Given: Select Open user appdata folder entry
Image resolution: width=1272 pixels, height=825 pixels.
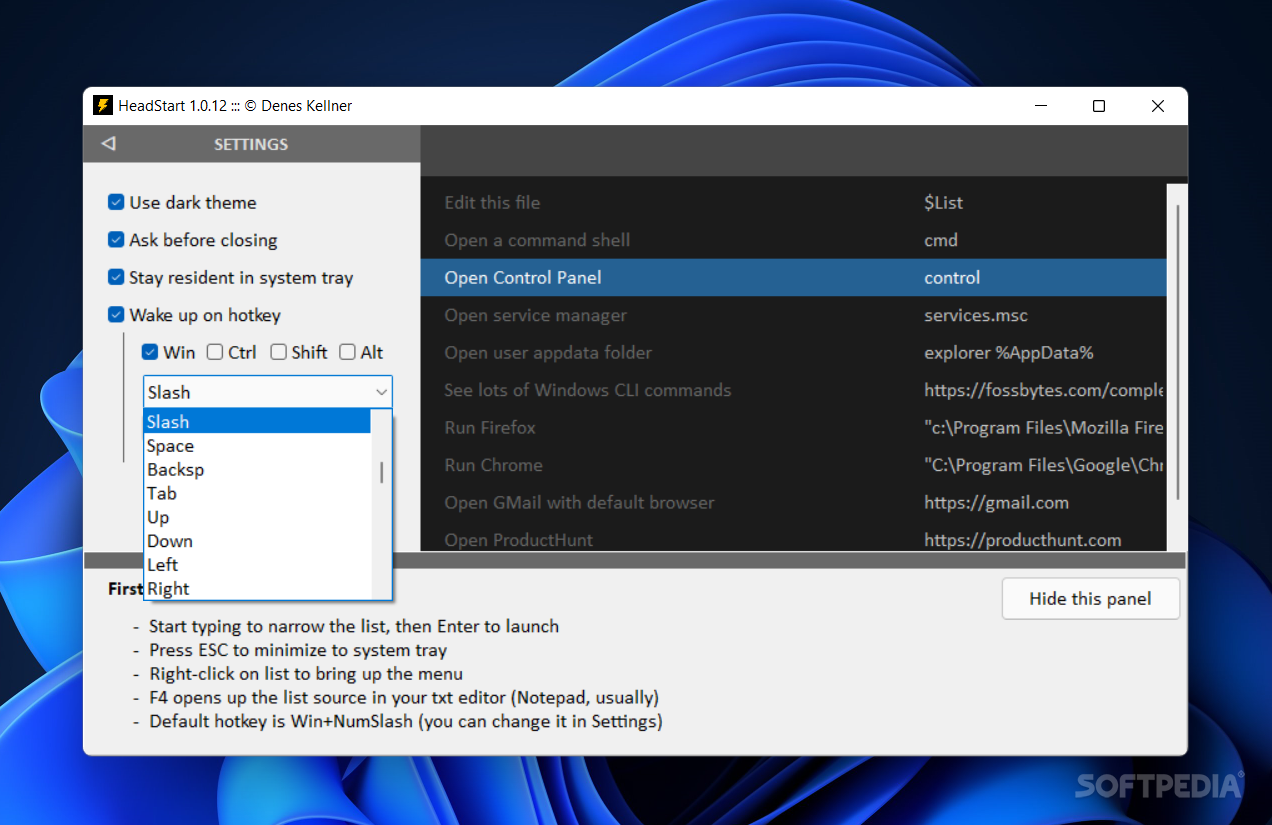Looking at the screenshot, I should pos(793,352).
